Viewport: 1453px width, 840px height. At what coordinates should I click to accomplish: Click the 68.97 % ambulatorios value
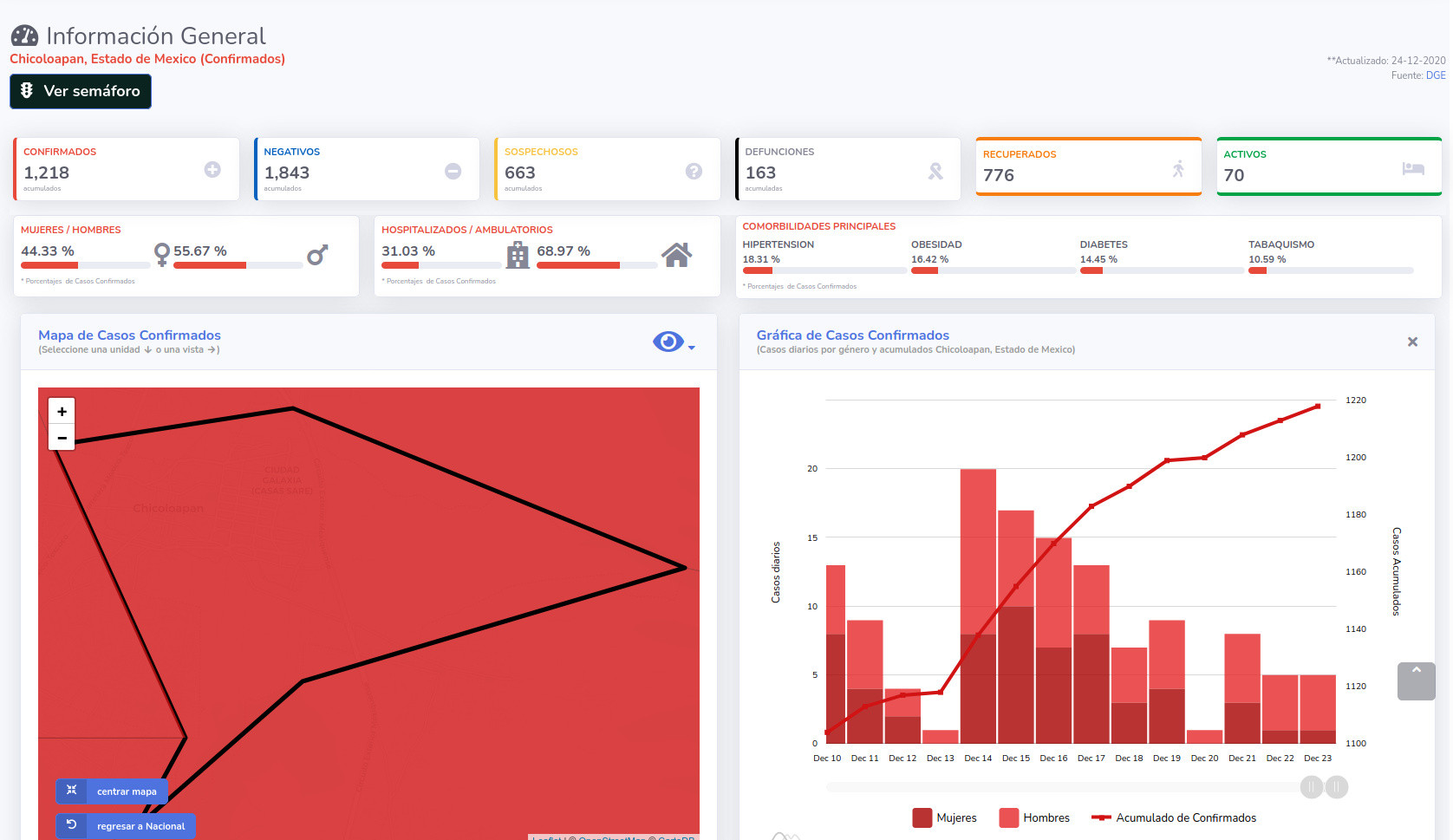pos(564,251)
